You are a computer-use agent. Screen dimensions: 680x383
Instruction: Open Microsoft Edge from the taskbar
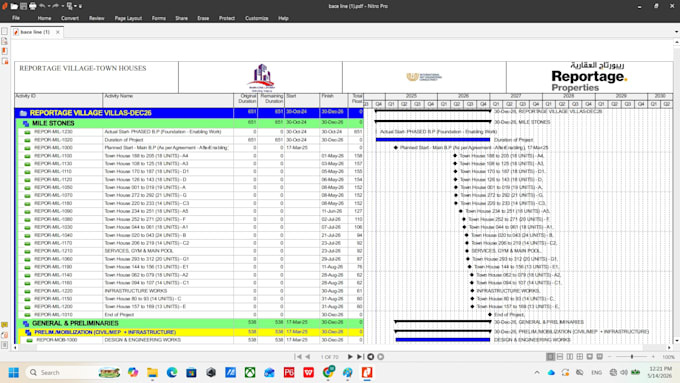pos(172,373)
